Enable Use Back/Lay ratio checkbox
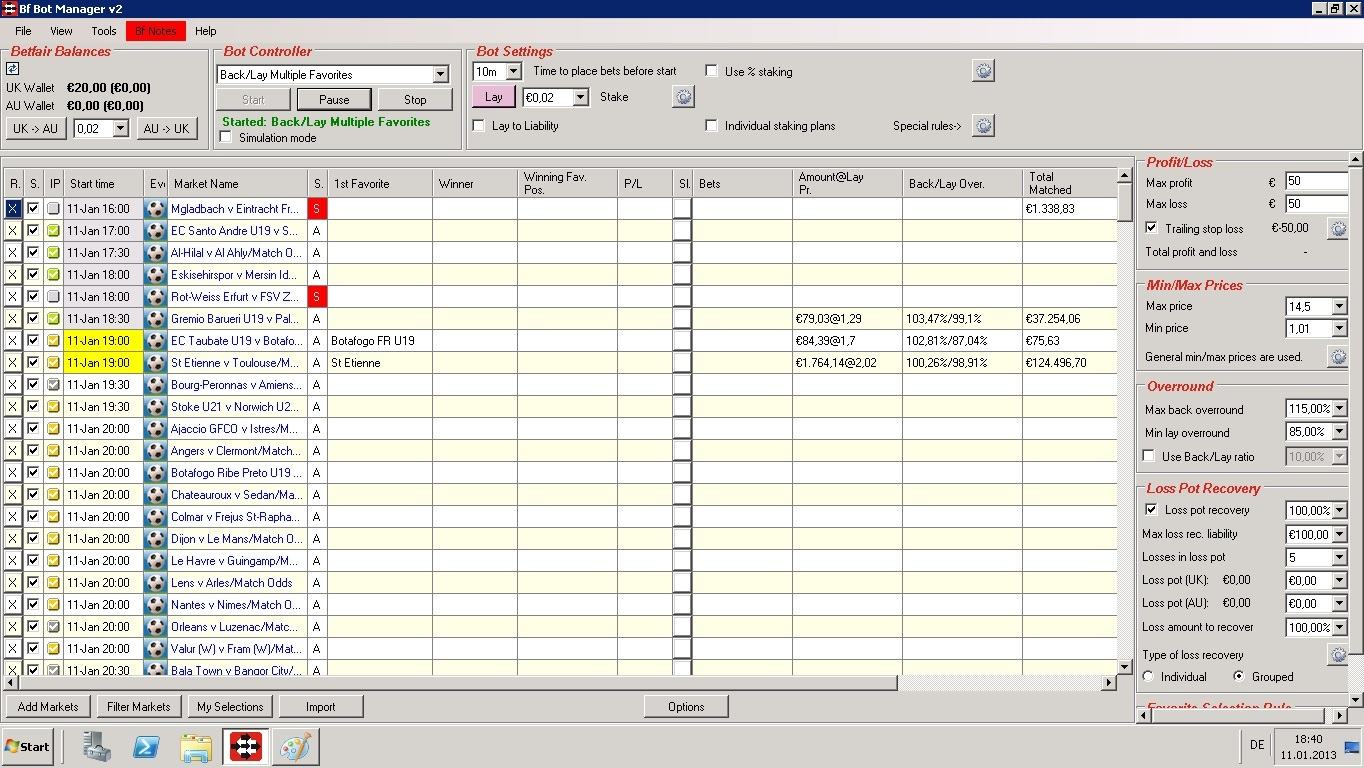 coord(1149,456)
